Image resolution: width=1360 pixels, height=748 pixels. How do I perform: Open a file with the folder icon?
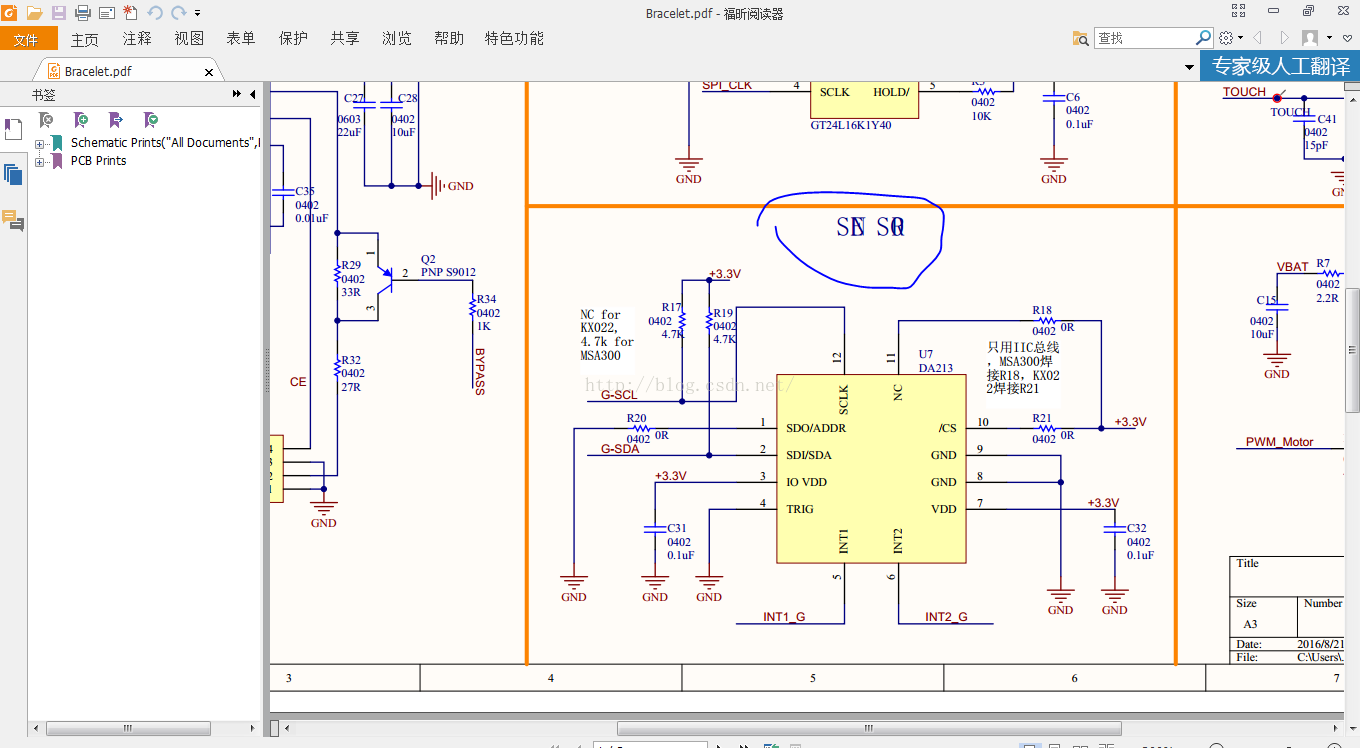coord(34,12)
